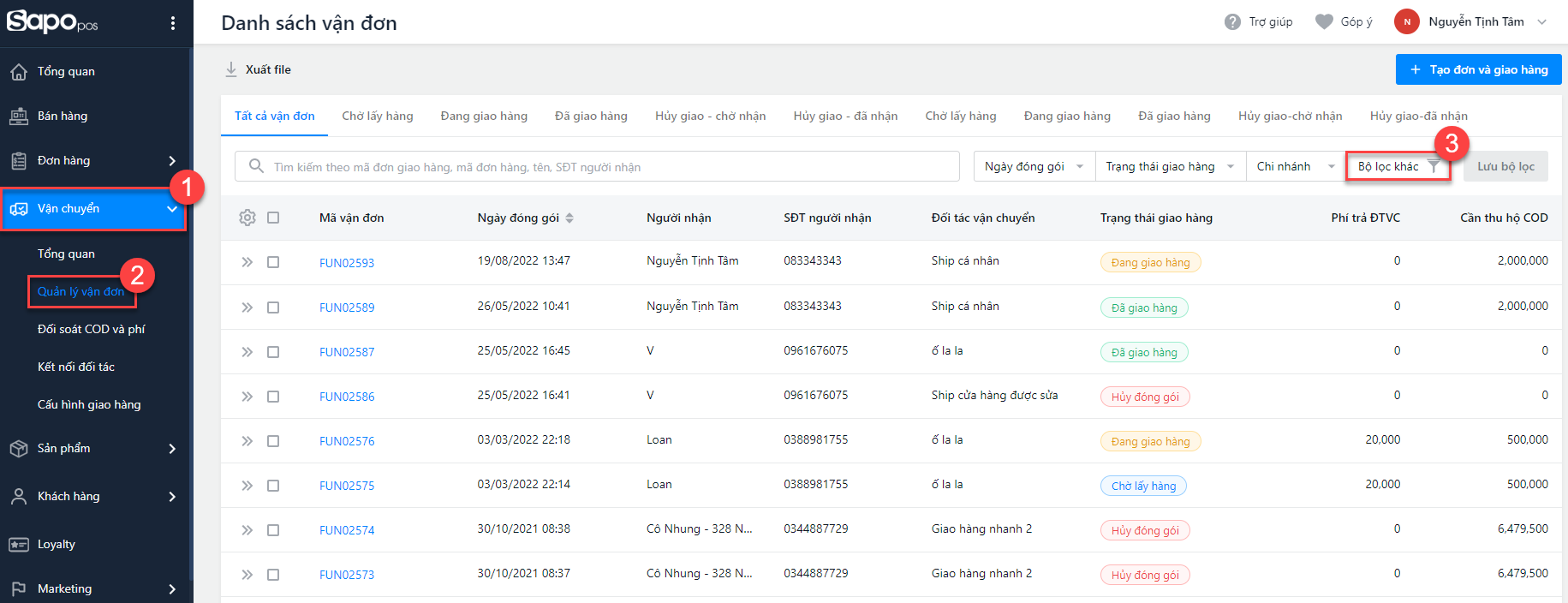Open the column settings gear icon

[247, 218]
